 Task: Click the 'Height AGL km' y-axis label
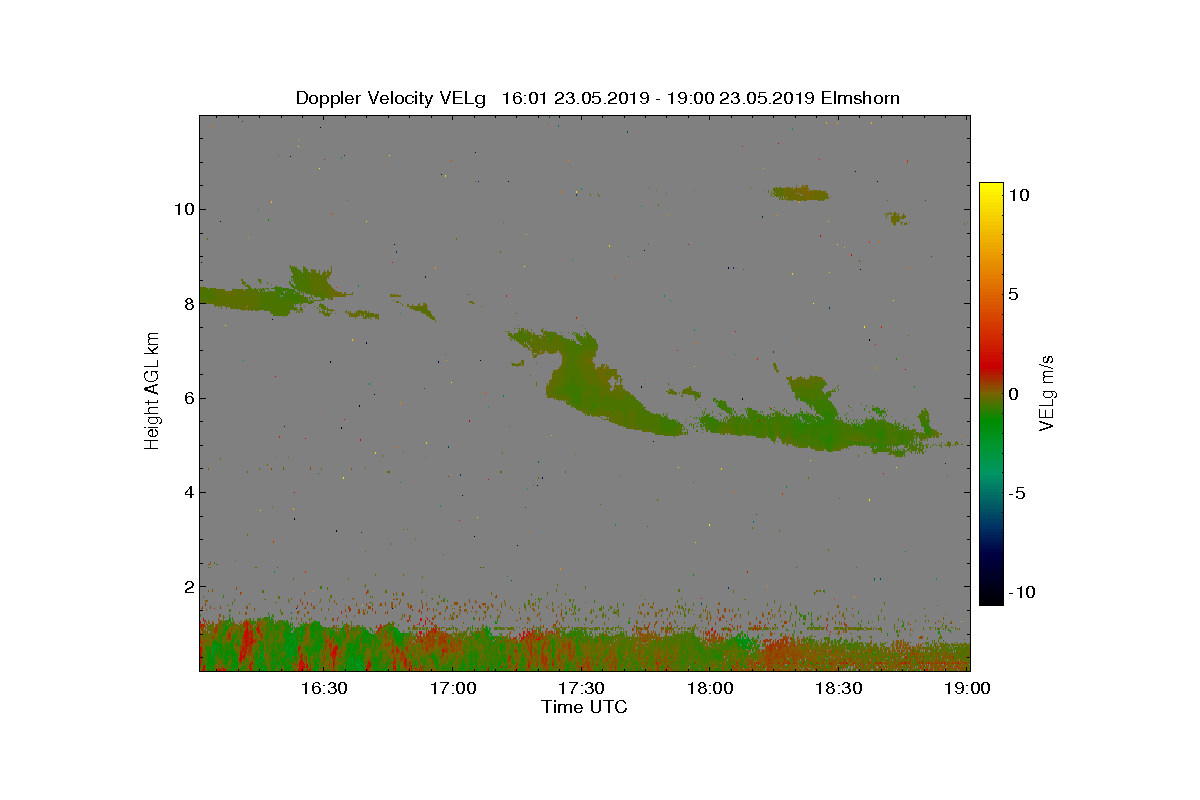pyautogui.click(x=152, y=390)
